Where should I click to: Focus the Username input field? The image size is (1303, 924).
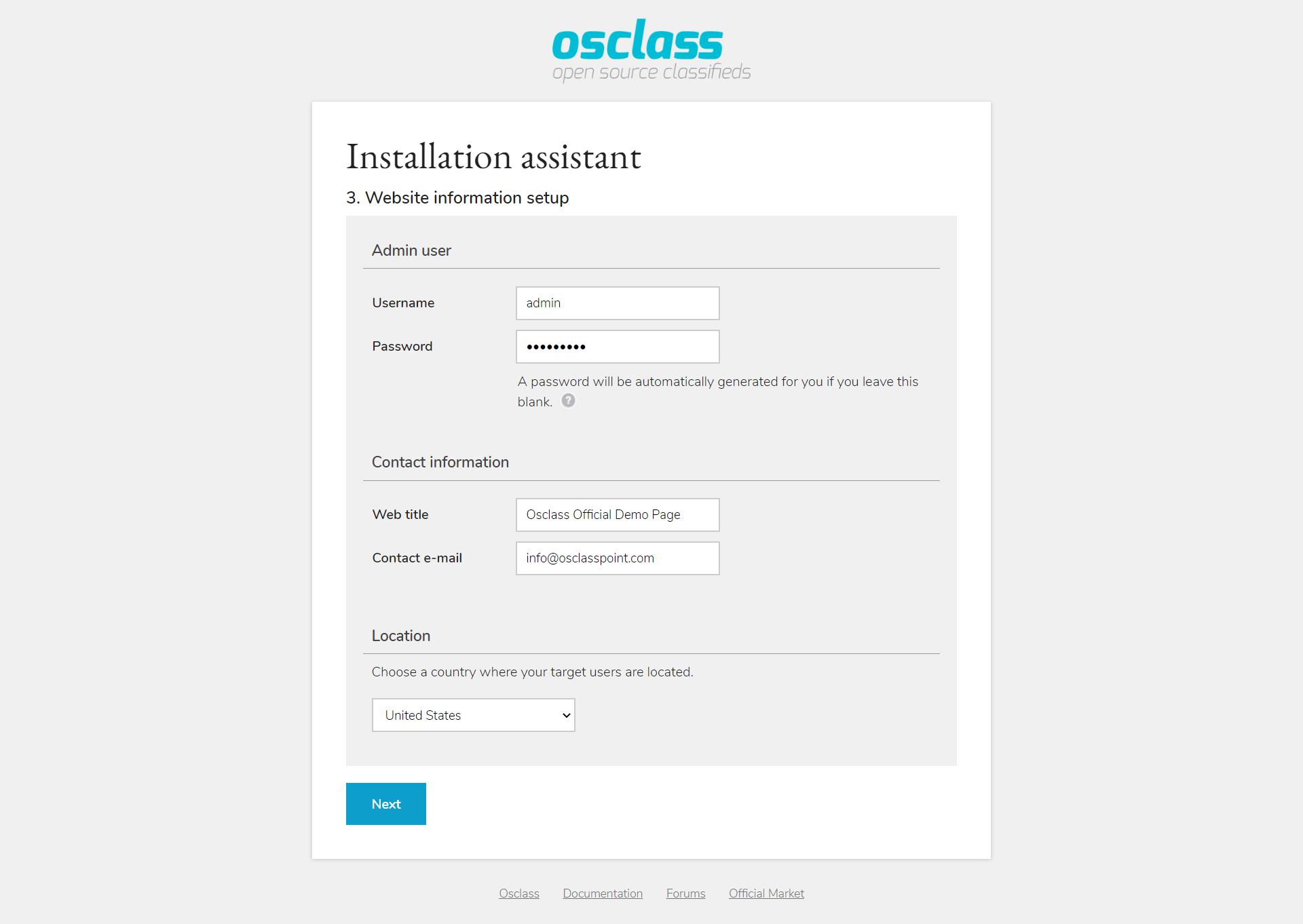(x=617, y=303)
